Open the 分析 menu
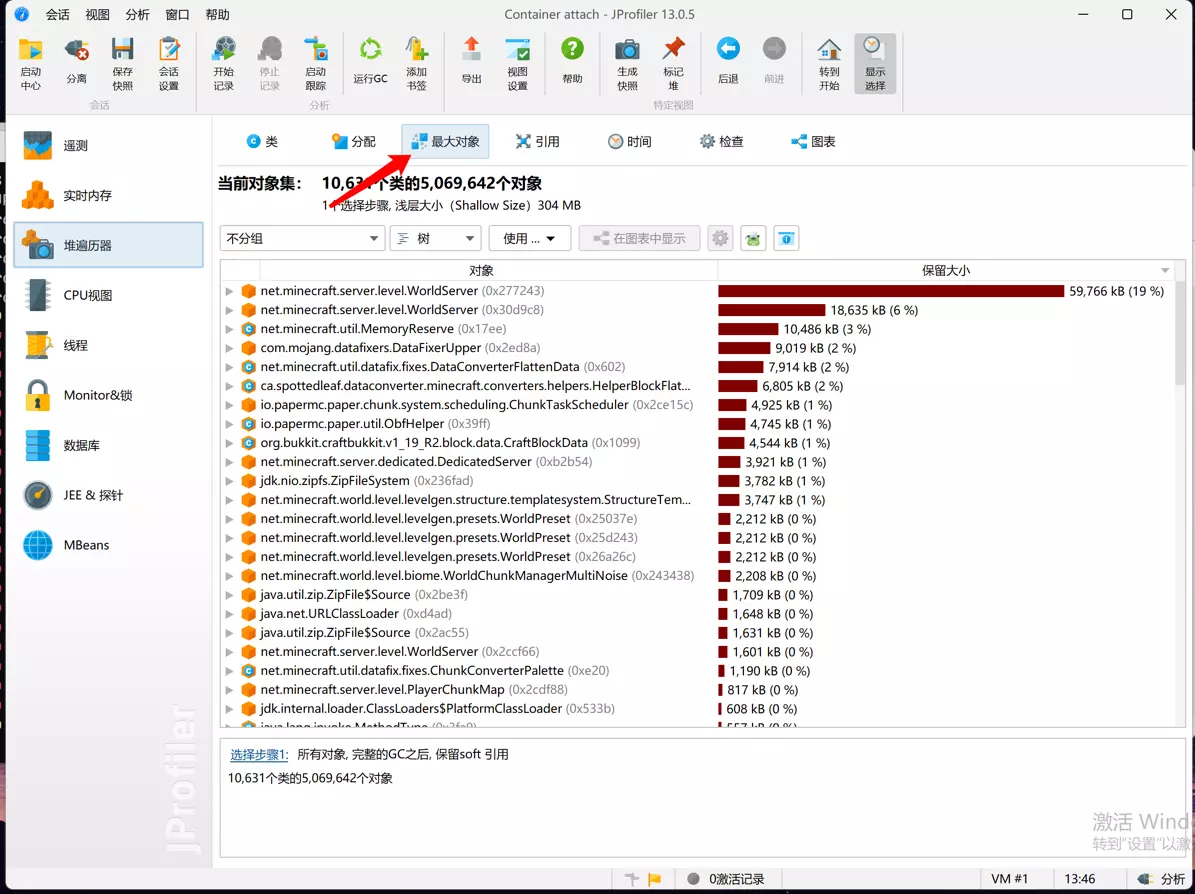The height and width of the screenshot is (894, 1195). coord(137,15)
